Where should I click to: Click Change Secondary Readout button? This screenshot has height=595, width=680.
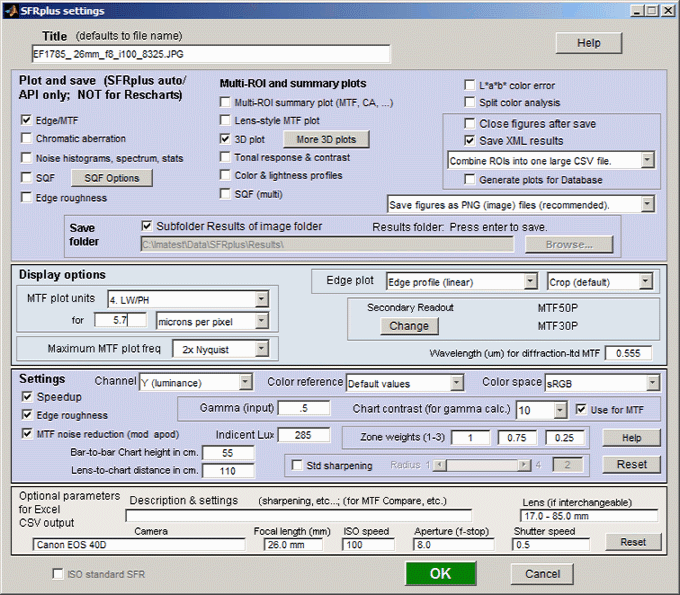[409, 326]
